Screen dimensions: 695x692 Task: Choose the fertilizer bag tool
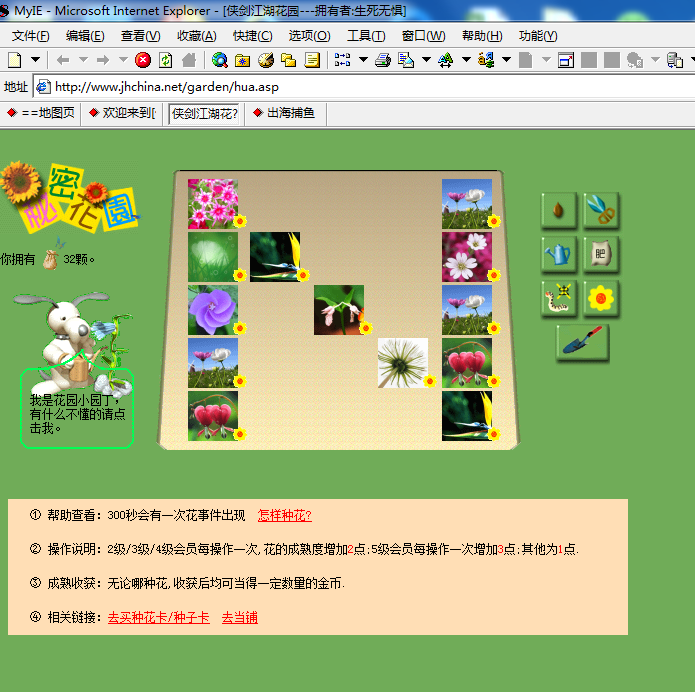601,254
